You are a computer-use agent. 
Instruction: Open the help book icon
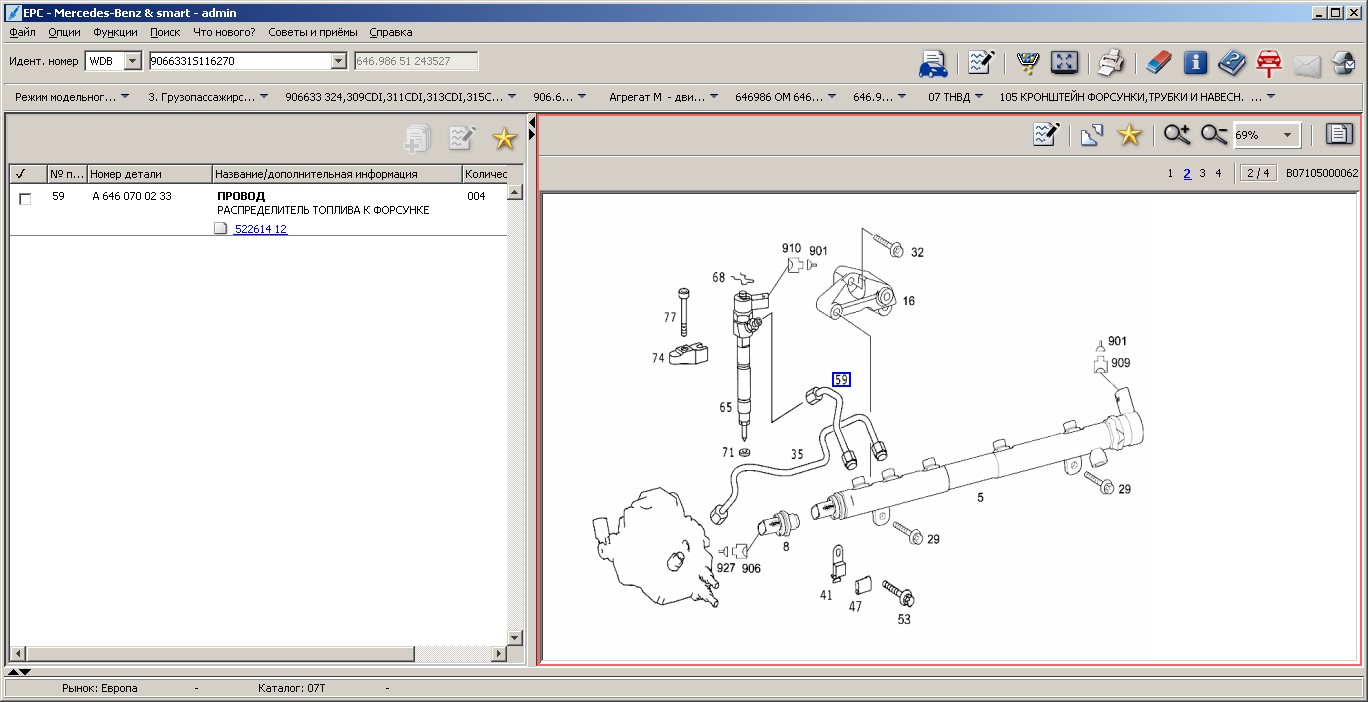(x=1232, y=63)
